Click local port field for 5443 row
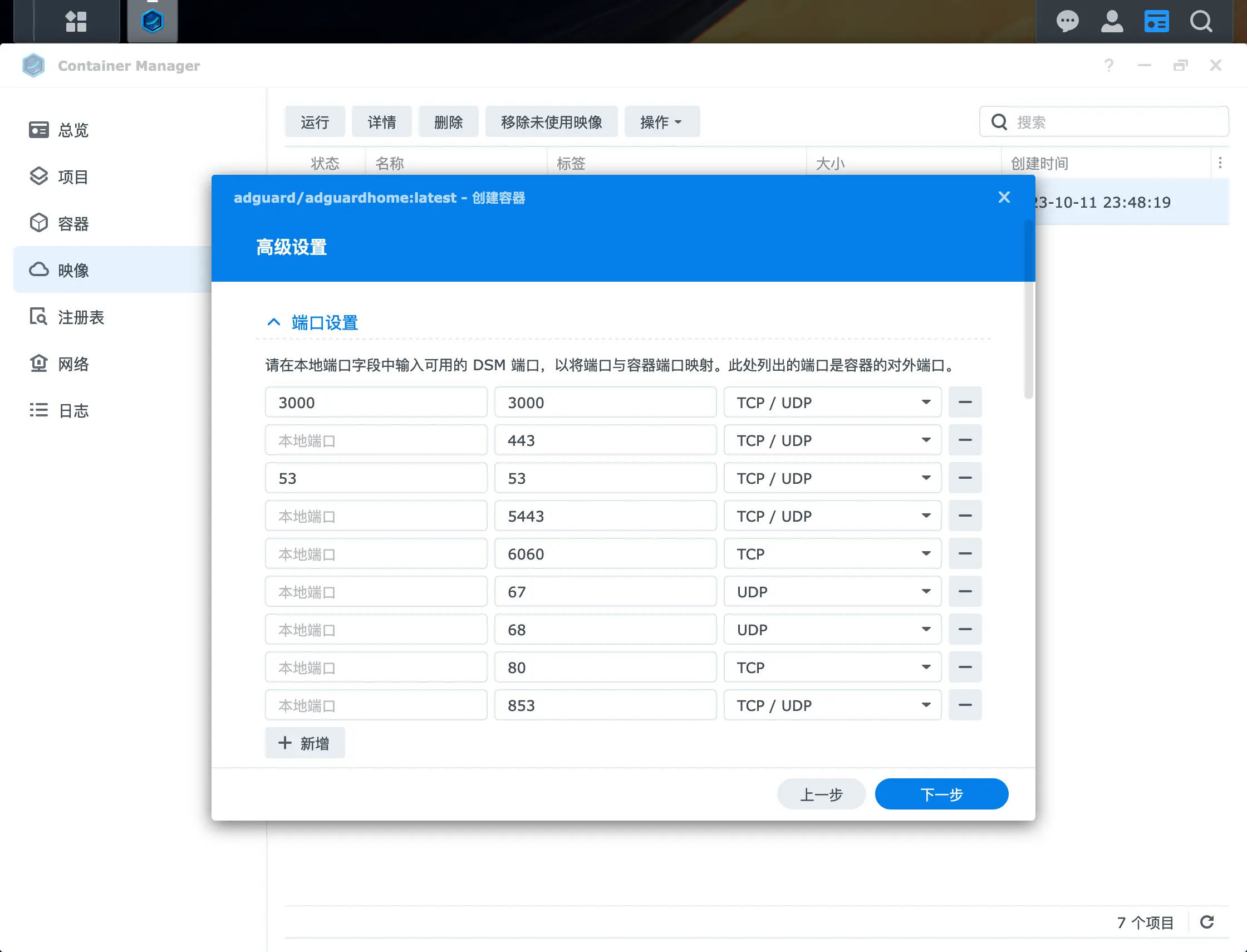The image size is (1247, 952). 376,516
